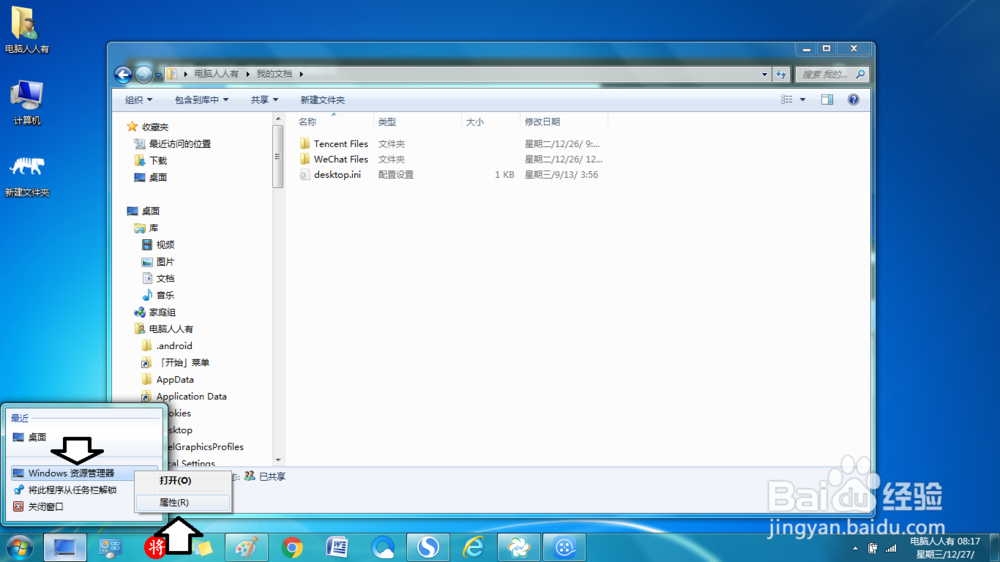Open the 电脑人人有 desktop folder icon
Viewport: 1000px width, 562px height.
pos(26,30)
